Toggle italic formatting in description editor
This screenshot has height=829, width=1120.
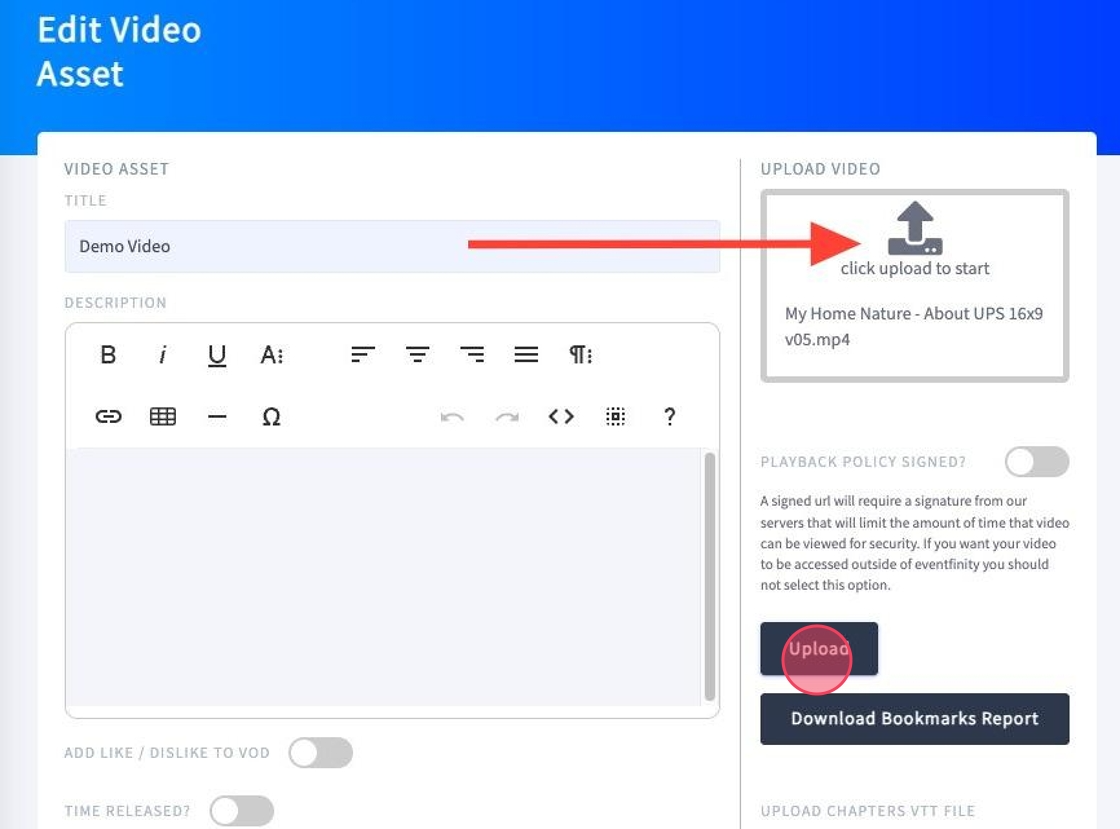coord(163,355)
